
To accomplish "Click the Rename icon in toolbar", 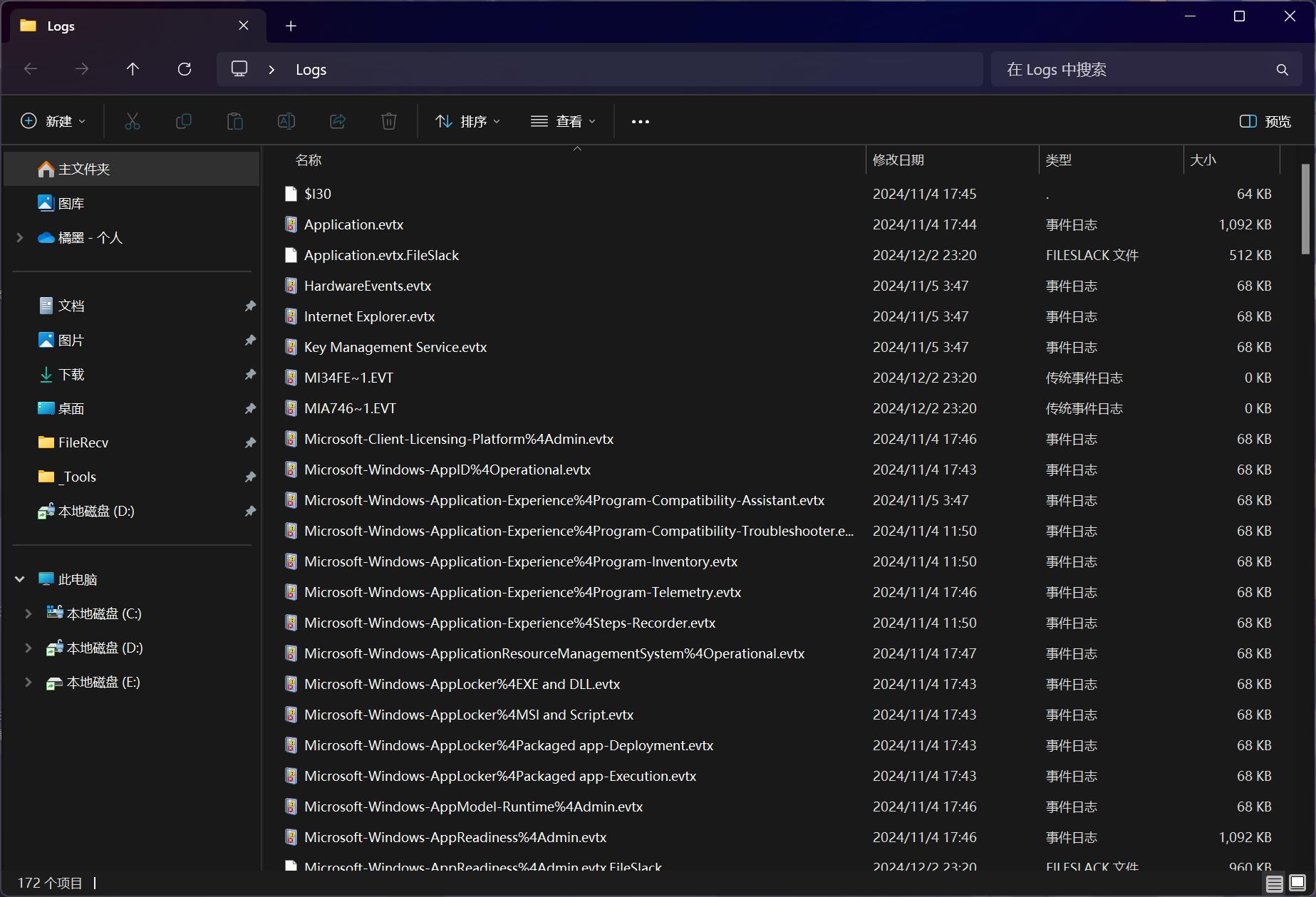I will [x=286, y=121].
